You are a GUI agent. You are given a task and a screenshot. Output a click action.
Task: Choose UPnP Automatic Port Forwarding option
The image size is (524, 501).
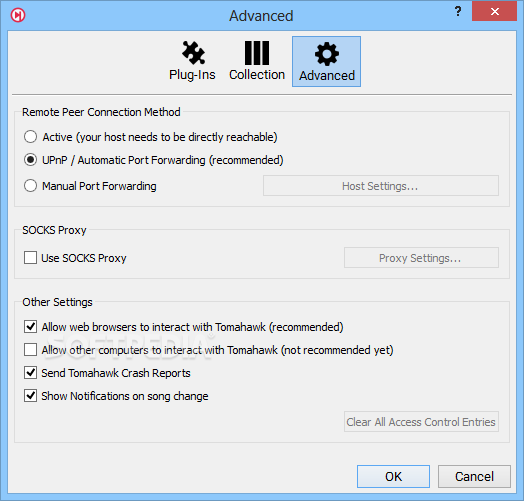[30, 160]
